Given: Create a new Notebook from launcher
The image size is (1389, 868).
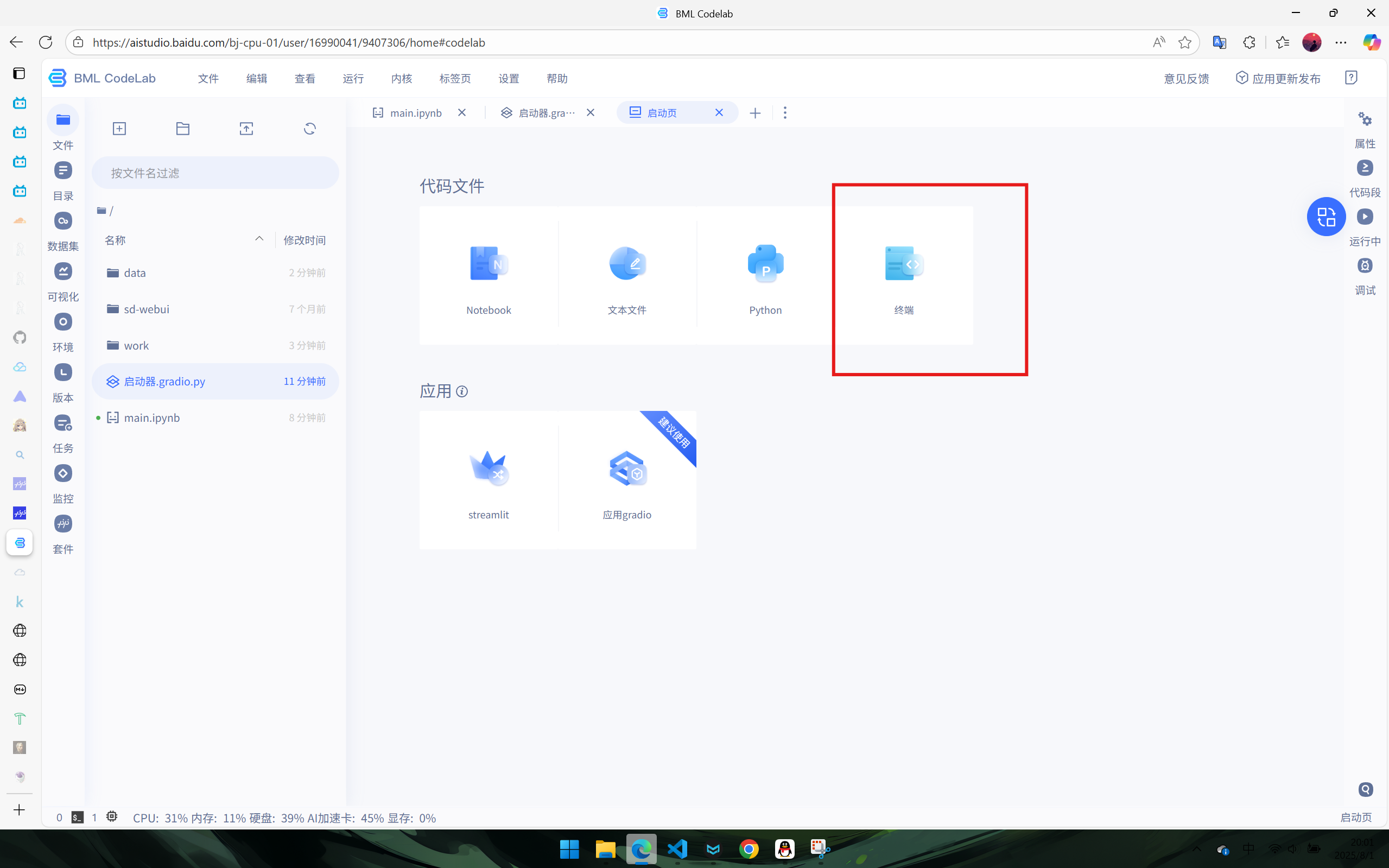Looking at the screenshot, I should click(x=489, y=276).
